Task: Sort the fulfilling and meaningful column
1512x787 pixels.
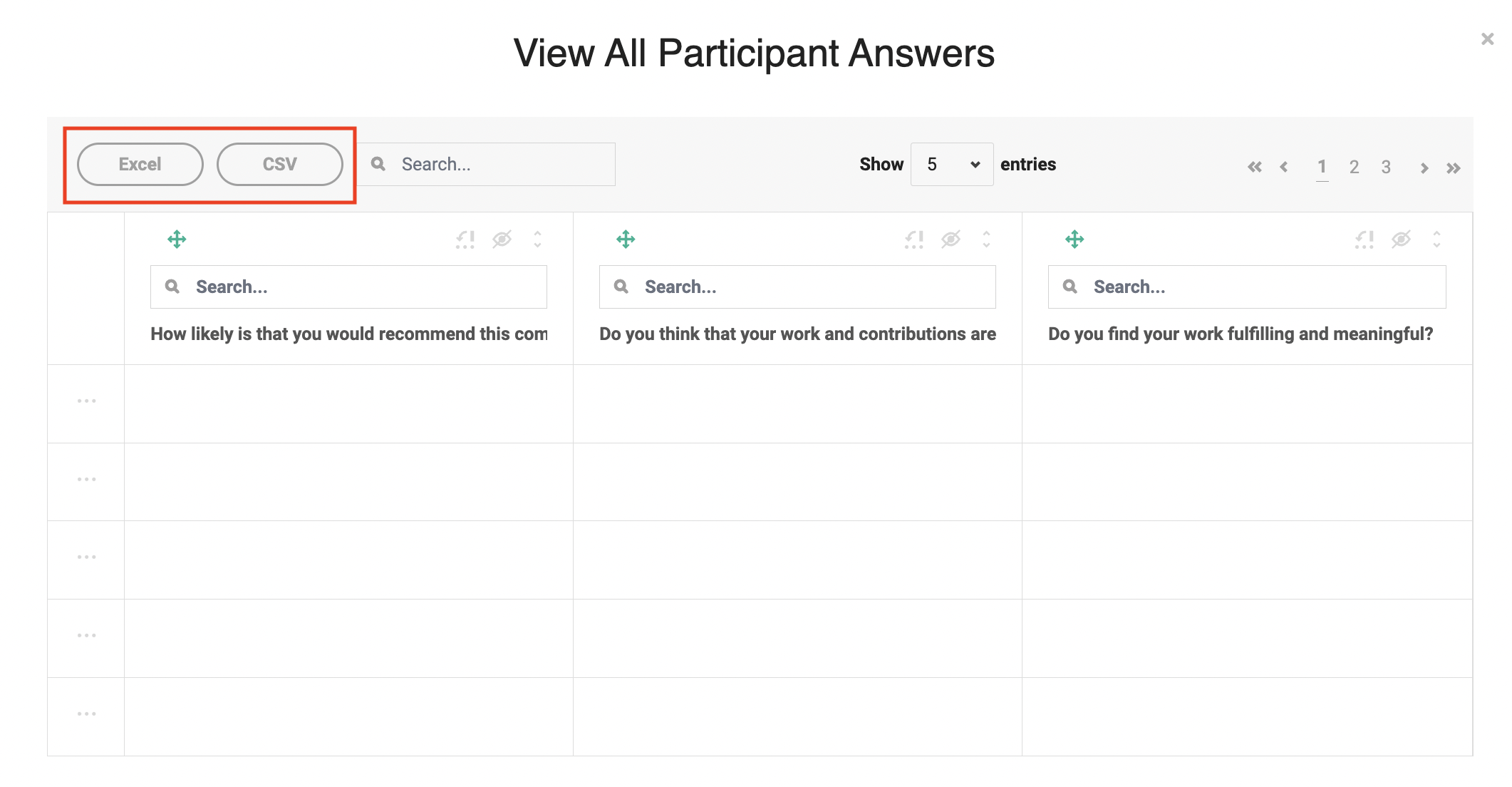Action: (1437, 239)
